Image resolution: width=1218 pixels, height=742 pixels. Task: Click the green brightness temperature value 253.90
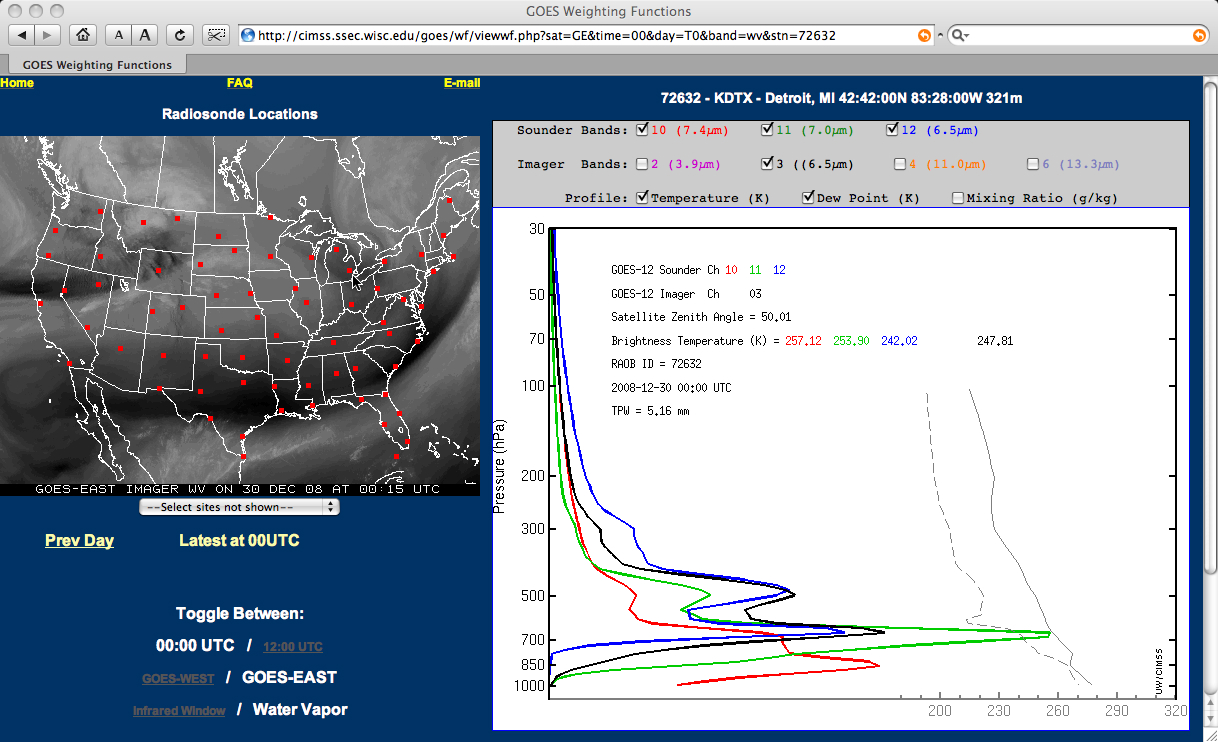tap(852, 341)
